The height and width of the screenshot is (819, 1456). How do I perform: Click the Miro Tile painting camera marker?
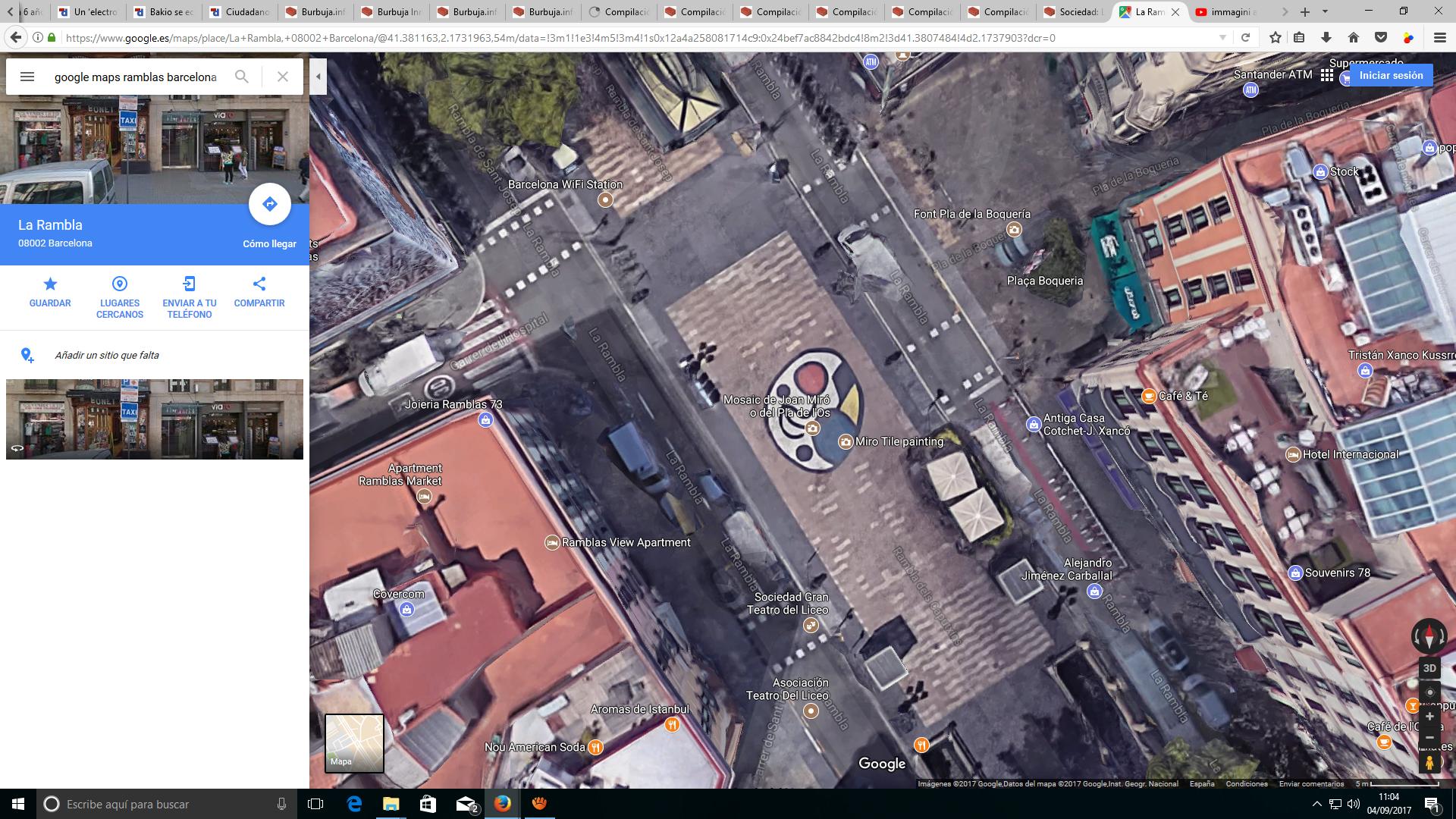tap(846, 441)
